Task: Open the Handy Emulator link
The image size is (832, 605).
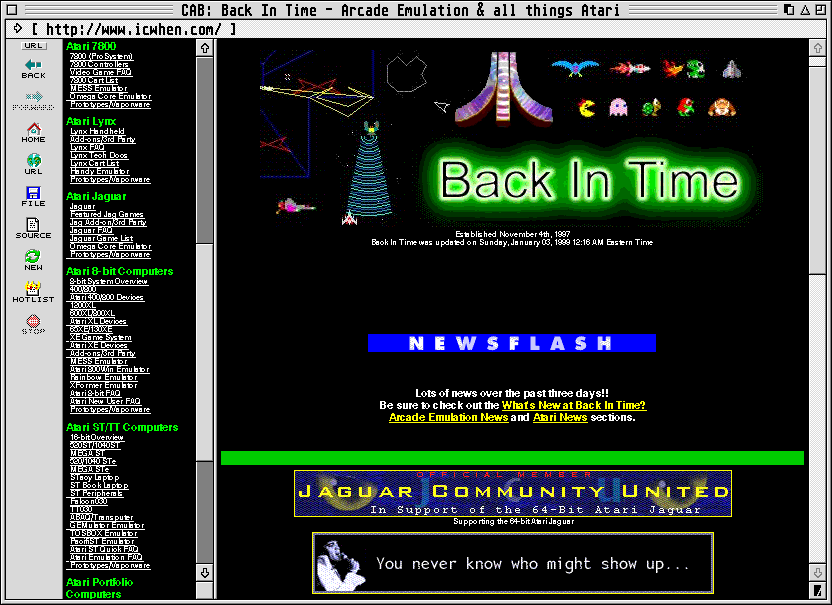Action: [x=100, y=171]
